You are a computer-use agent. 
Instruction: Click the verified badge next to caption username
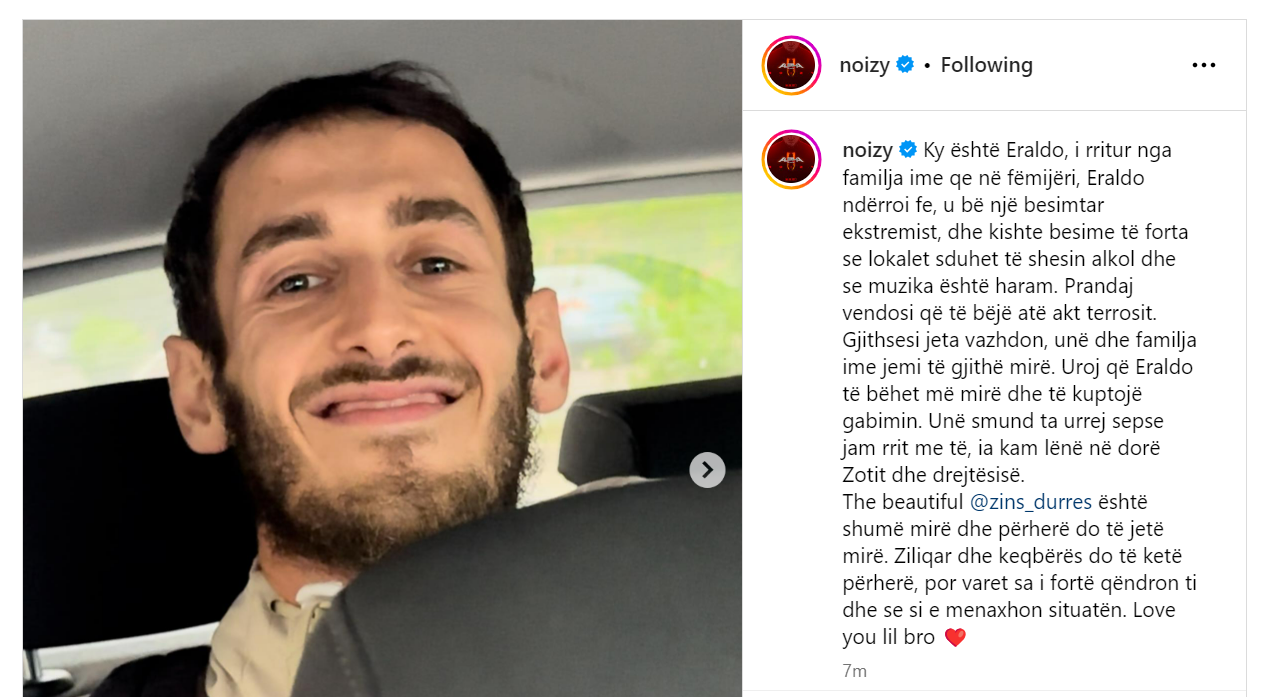coord(909,150)
